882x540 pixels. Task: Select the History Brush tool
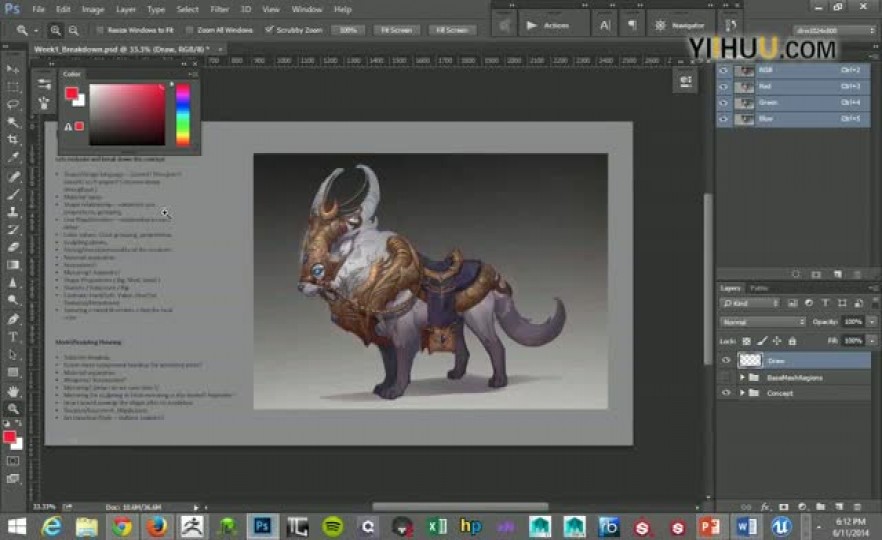click(12, 230)
